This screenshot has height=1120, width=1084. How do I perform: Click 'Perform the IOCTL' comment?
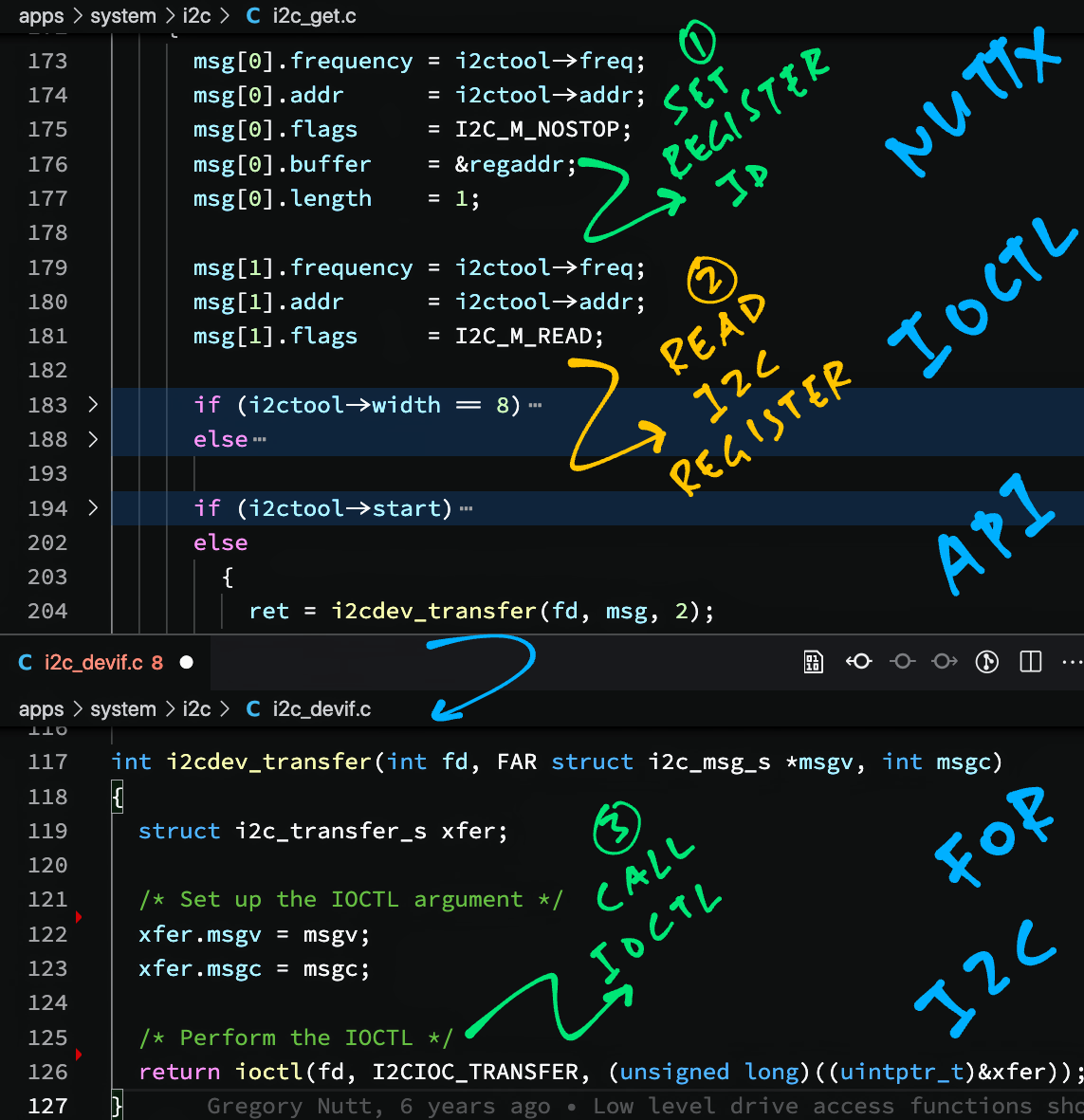296,1037
